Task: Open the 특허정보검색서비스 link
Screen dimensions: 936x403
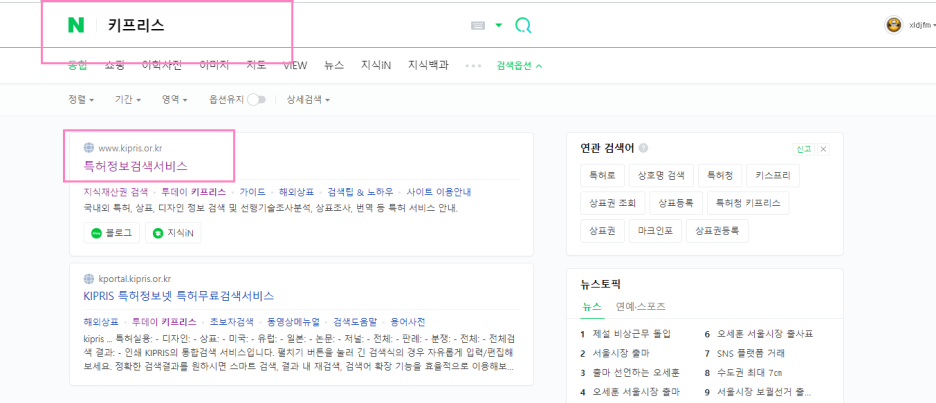Action: [x=136, y=165]
